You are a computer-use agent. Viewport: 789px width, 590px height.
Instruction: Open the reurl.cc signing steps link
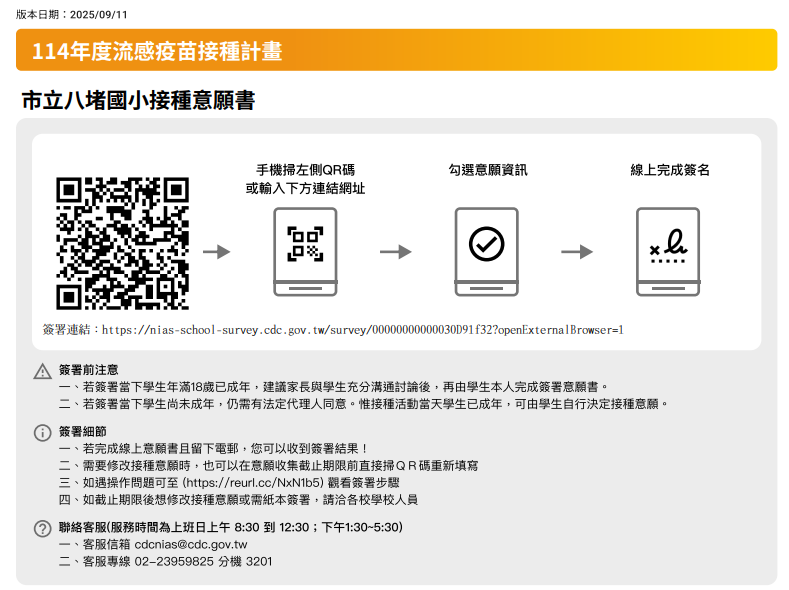click(x=254, y=482)
